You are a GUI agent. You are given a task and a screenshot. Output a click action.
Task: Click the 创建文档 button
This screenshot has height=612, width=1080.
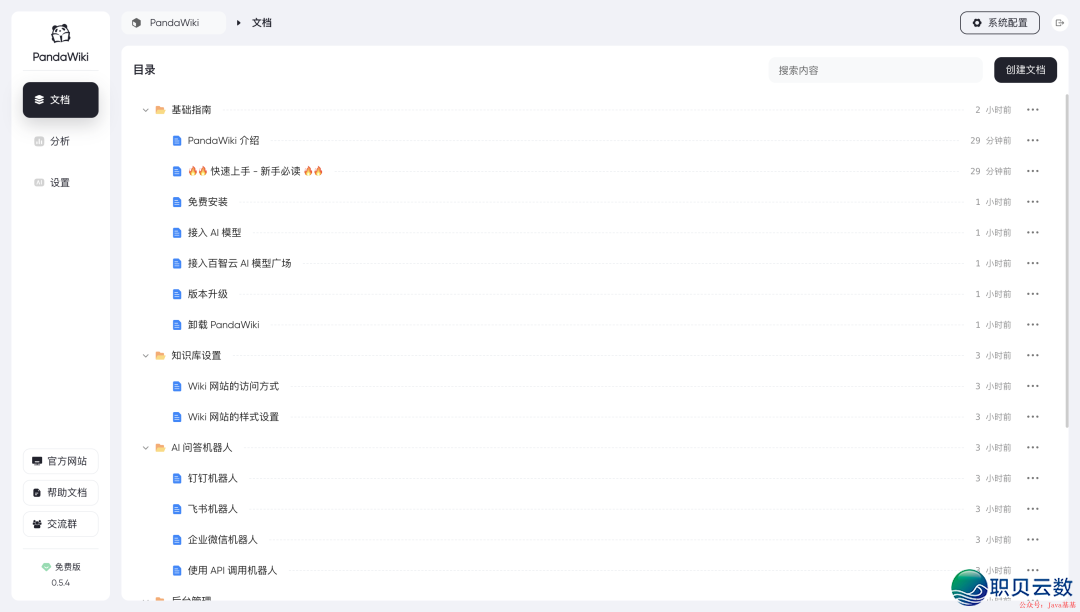pos(1025,70)
